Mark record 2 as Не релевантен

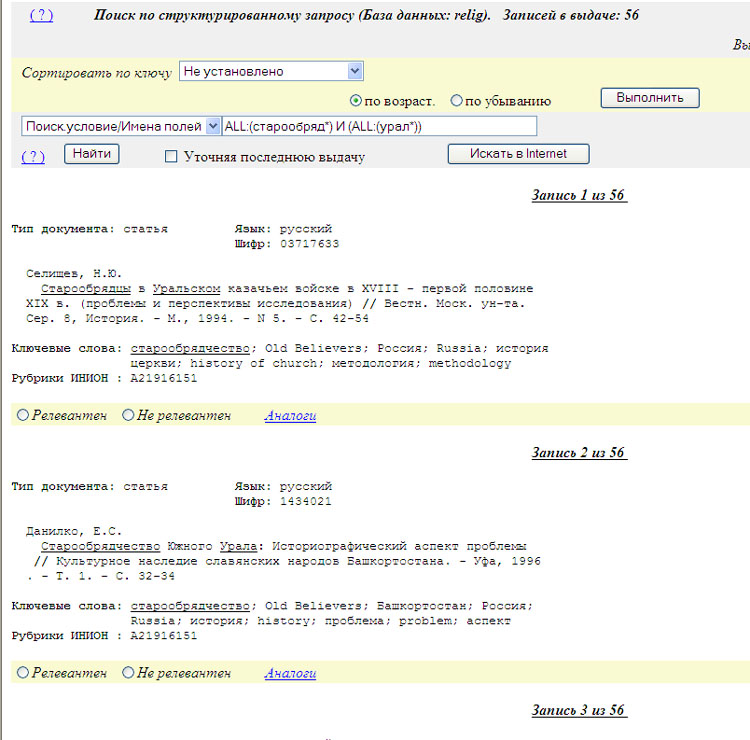[128, 673]
